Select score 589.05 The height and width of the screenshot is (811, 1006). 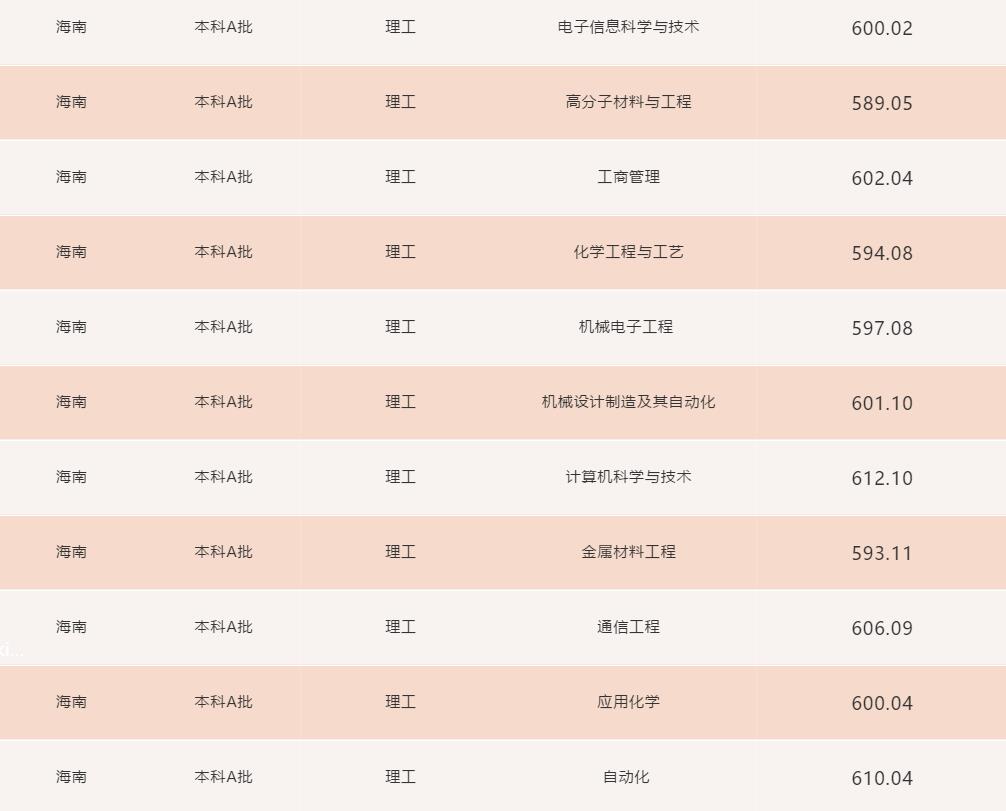click(x=882, y=103)
